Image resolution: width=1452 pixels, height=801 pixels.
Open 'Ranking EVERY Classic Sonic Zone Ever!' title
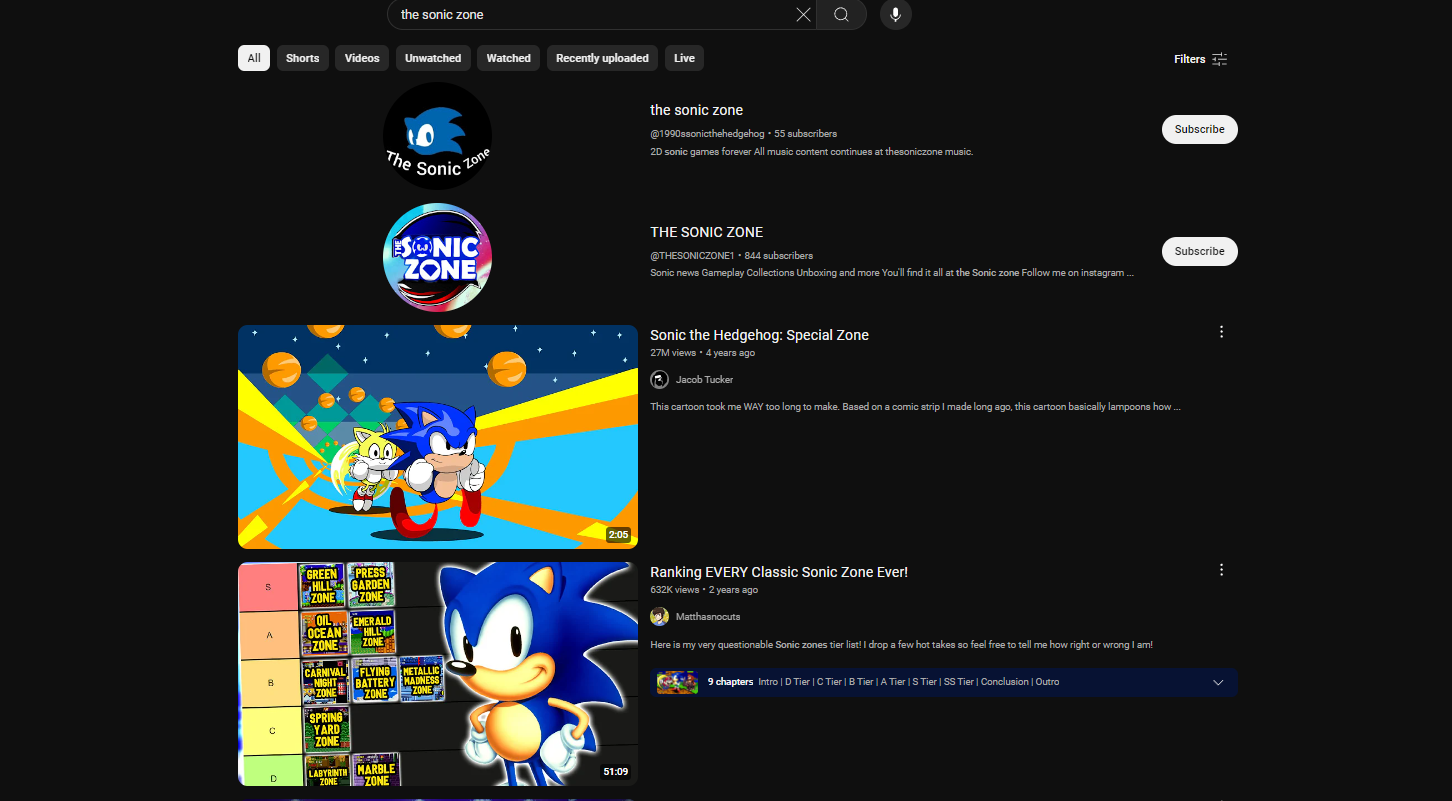779,572
